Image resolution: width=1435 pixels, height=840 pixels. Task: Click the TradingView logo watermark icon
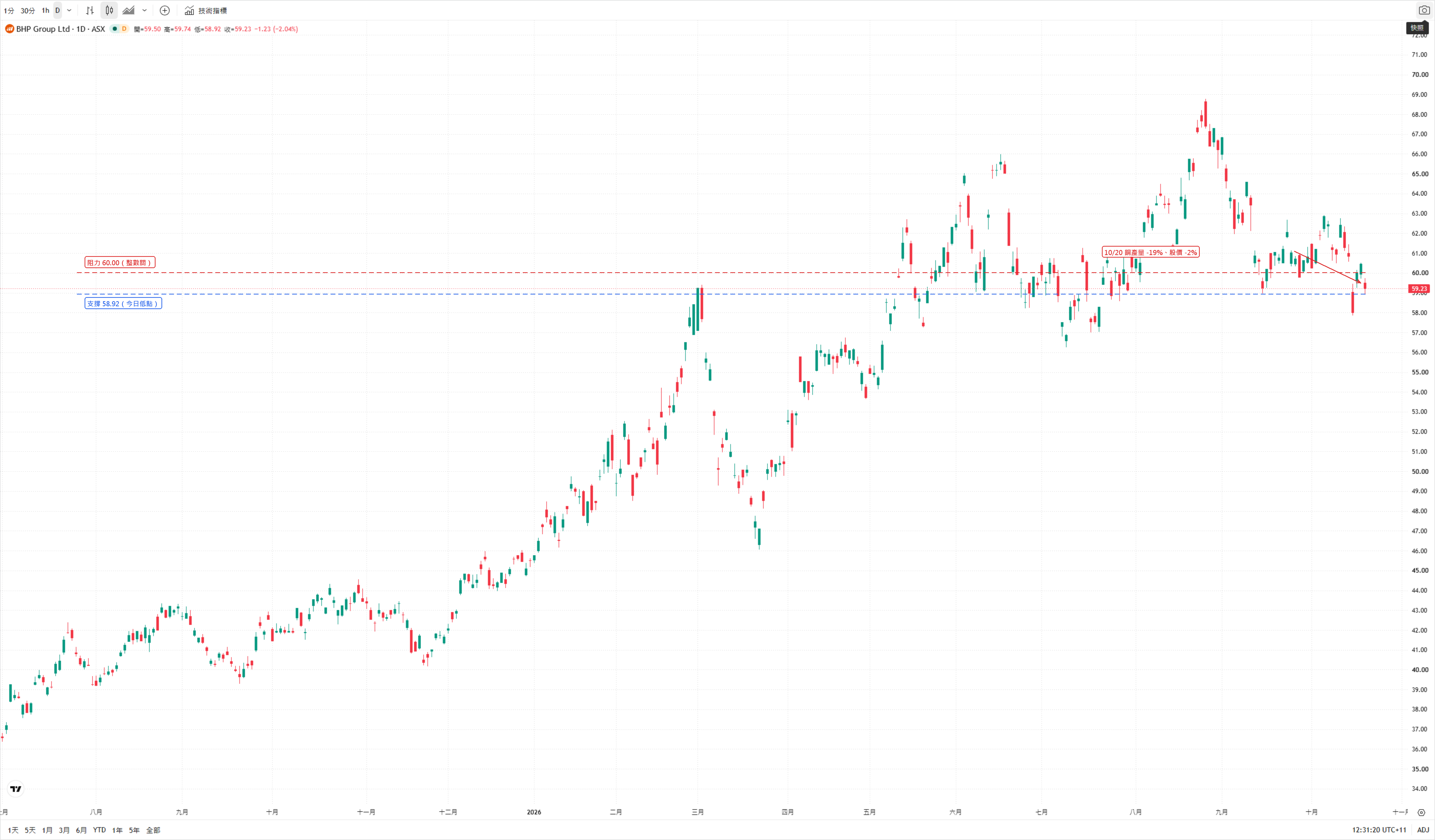pos(16,789)
